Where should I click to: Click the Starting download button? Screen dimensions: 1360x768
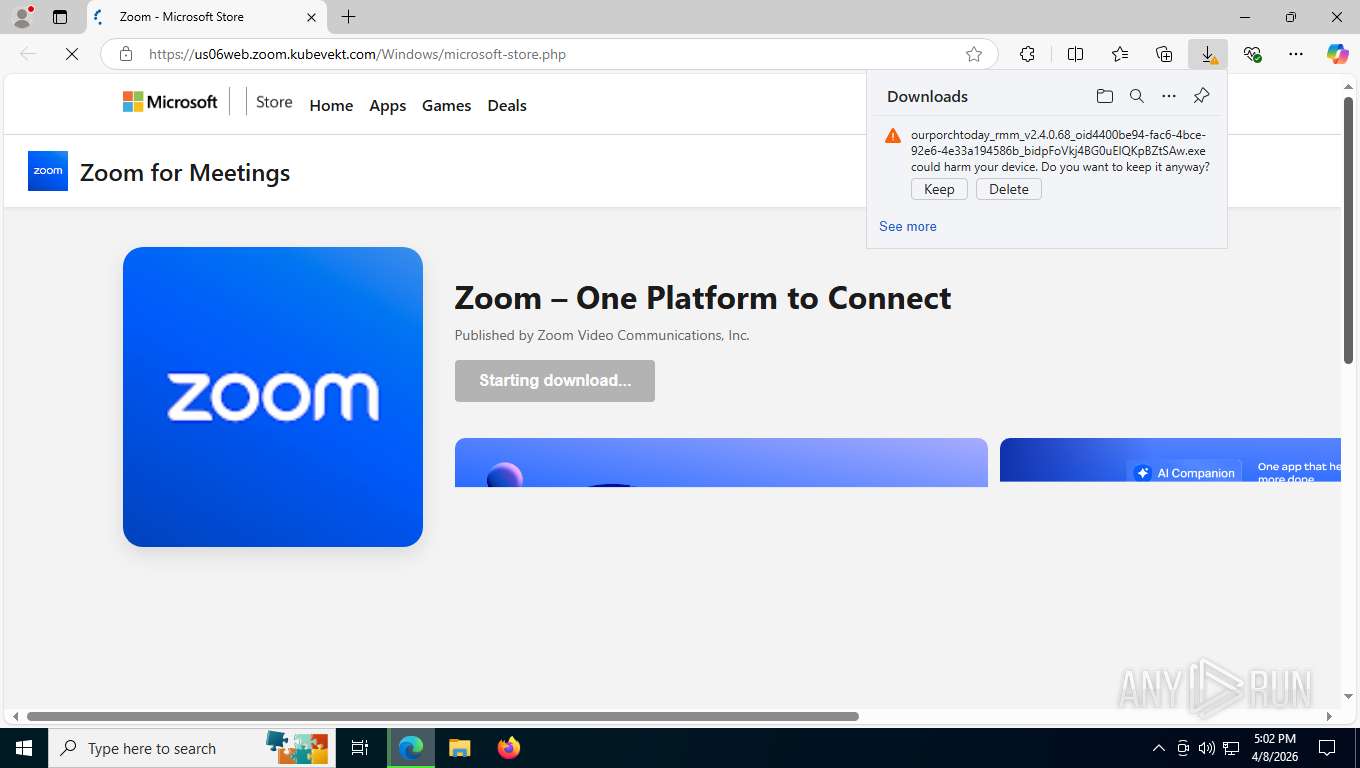(x=555, y=381)
